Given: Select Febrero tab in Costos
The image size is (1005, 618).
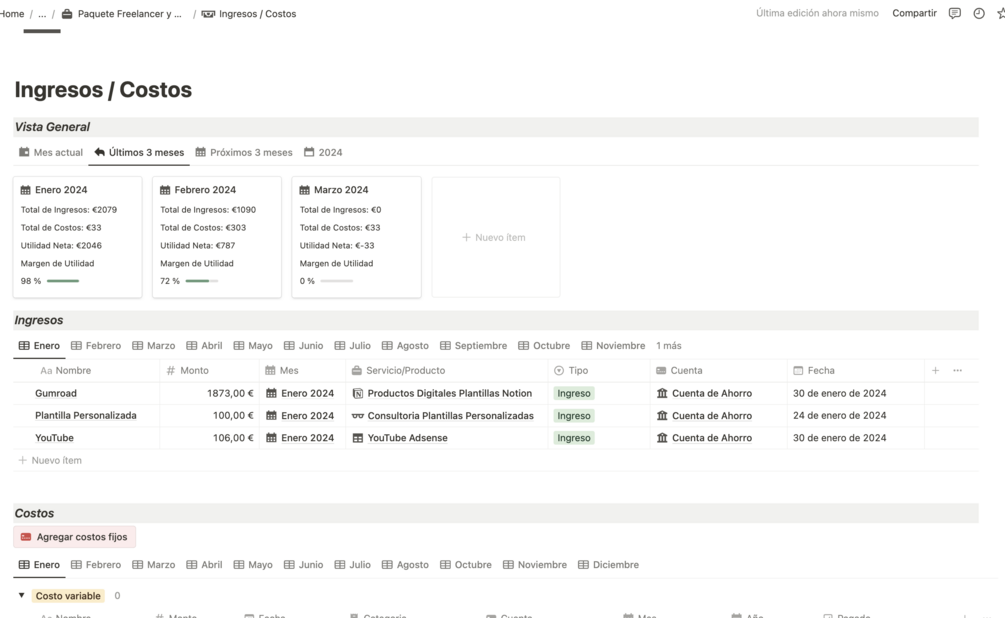Looking at the screenshot, I should point(96,565).
